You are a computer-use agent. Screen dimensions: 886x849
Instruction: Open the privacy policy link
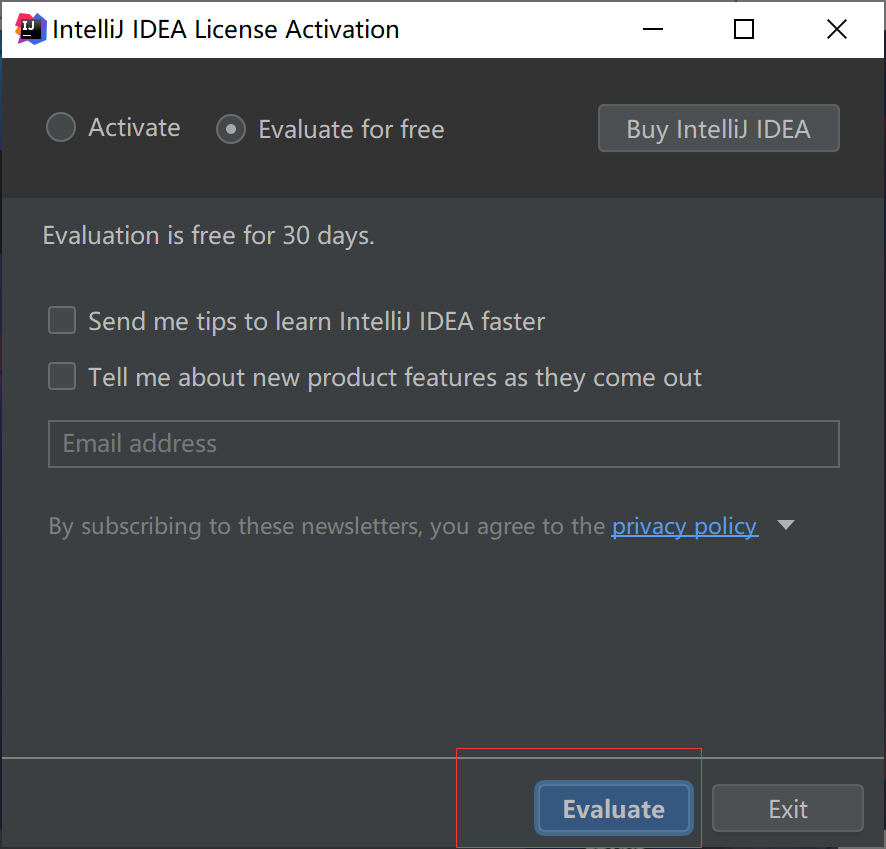[684, 526]
